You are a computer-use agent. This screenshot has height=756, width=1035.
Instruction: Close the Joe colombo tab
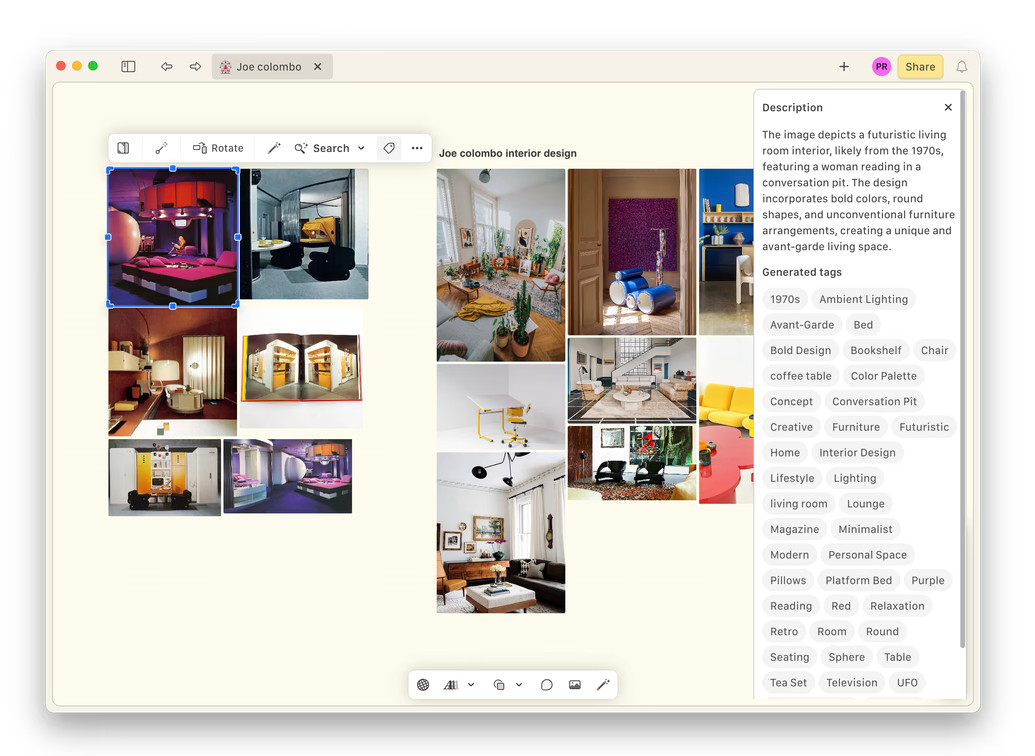click(x=317, y=67)
